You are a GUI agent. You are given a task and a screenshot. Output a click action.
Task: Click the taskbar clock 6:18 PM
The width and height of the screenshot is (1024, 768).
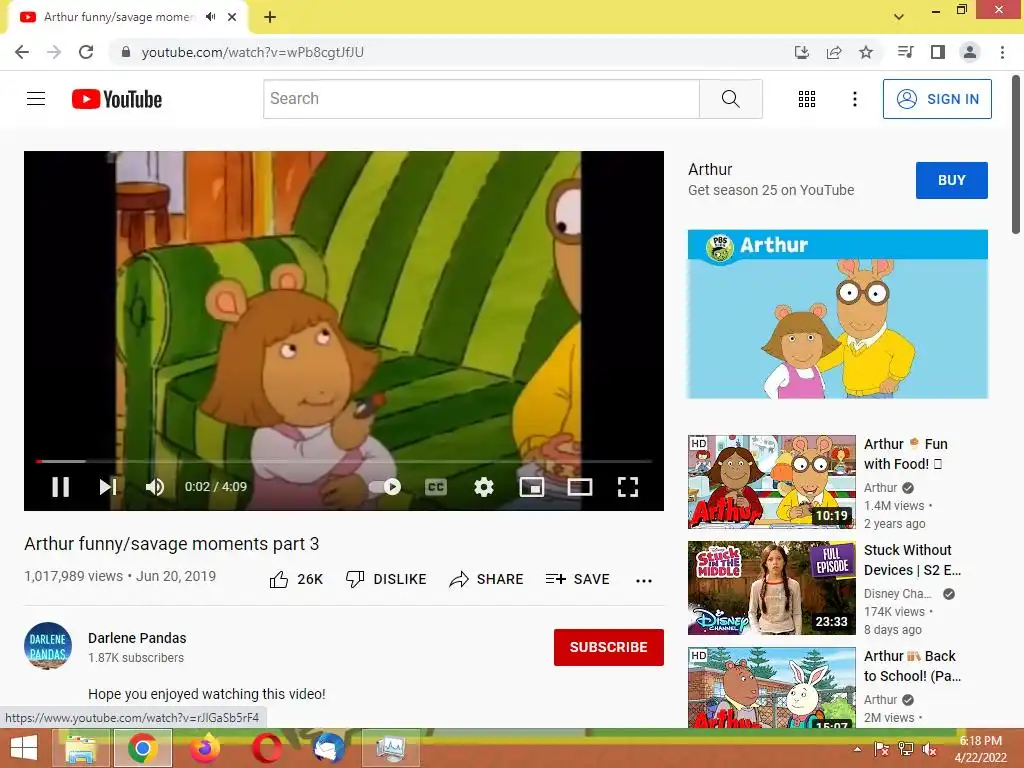point(980,749)
